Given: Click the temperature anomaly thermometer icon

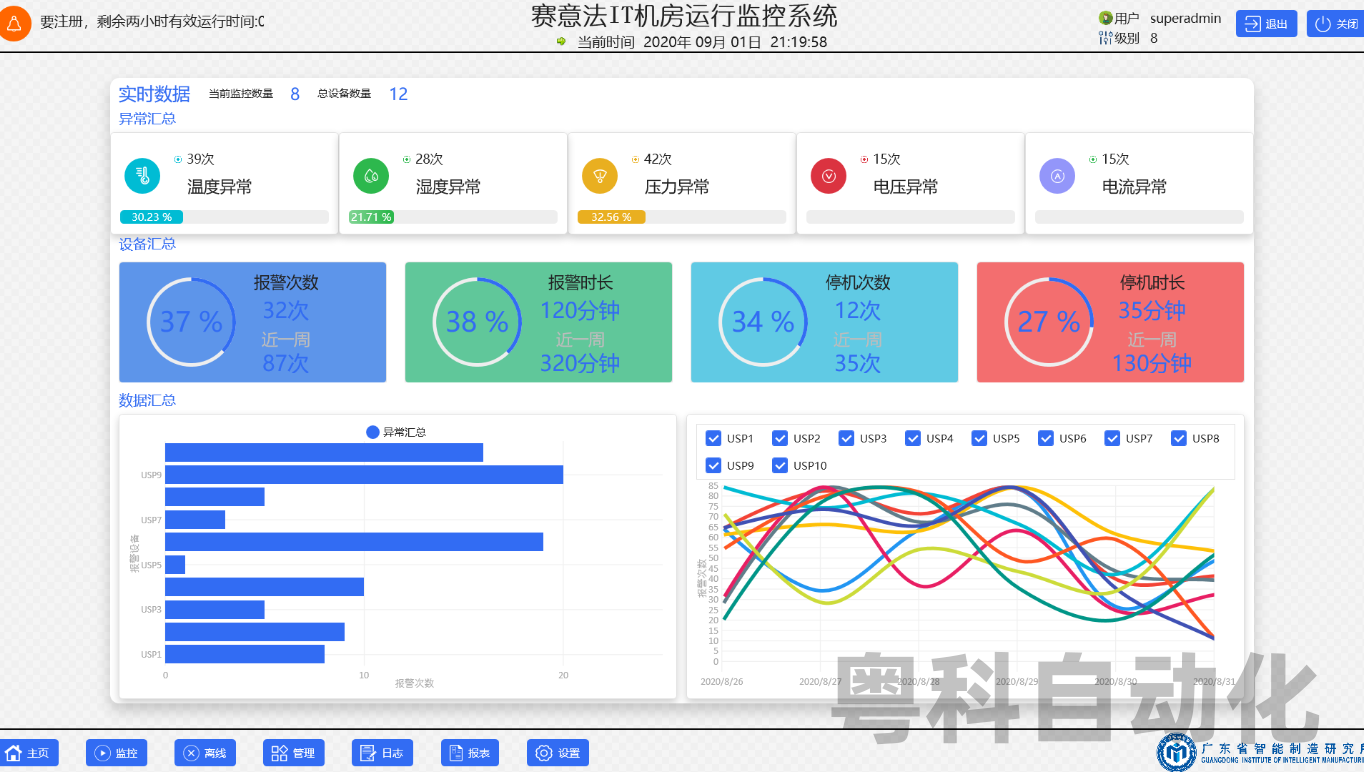Looking at the screenshot, I should (x=142, y=176).
